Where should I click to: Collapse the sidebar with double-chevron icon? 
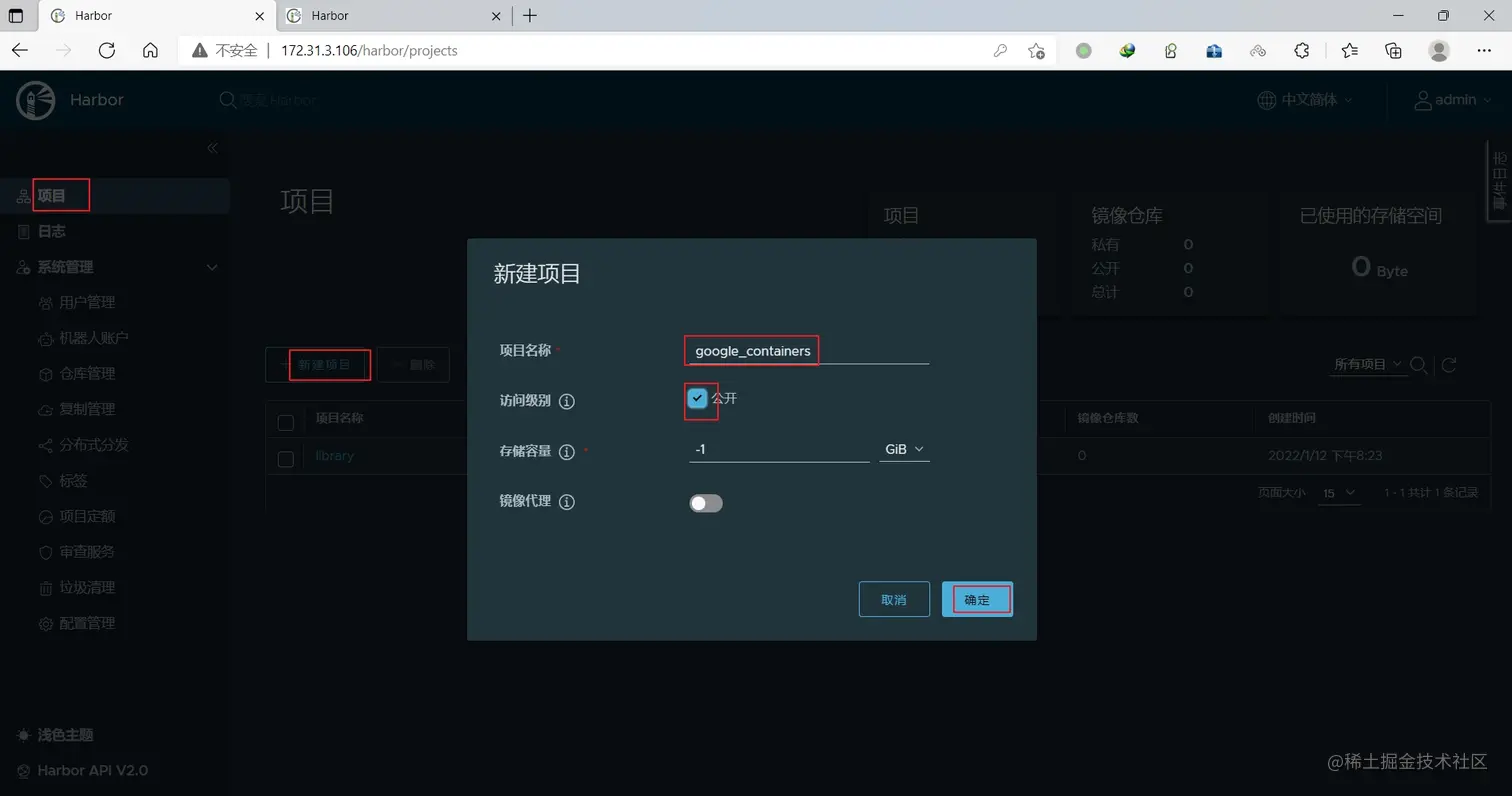pyautogui.click(x=212, y=148)
